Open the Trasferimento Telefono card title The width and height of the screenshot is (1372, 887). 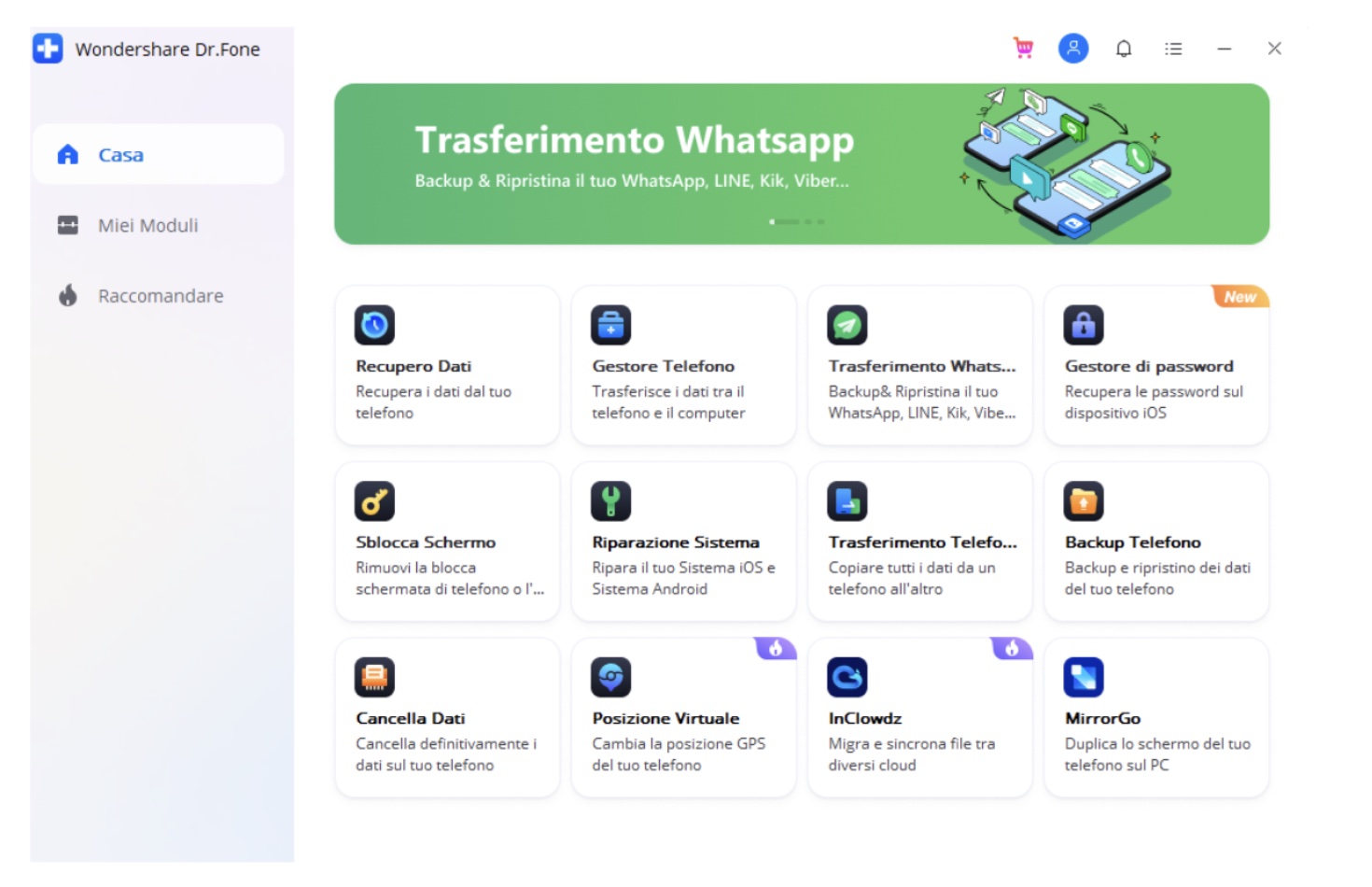921,542
